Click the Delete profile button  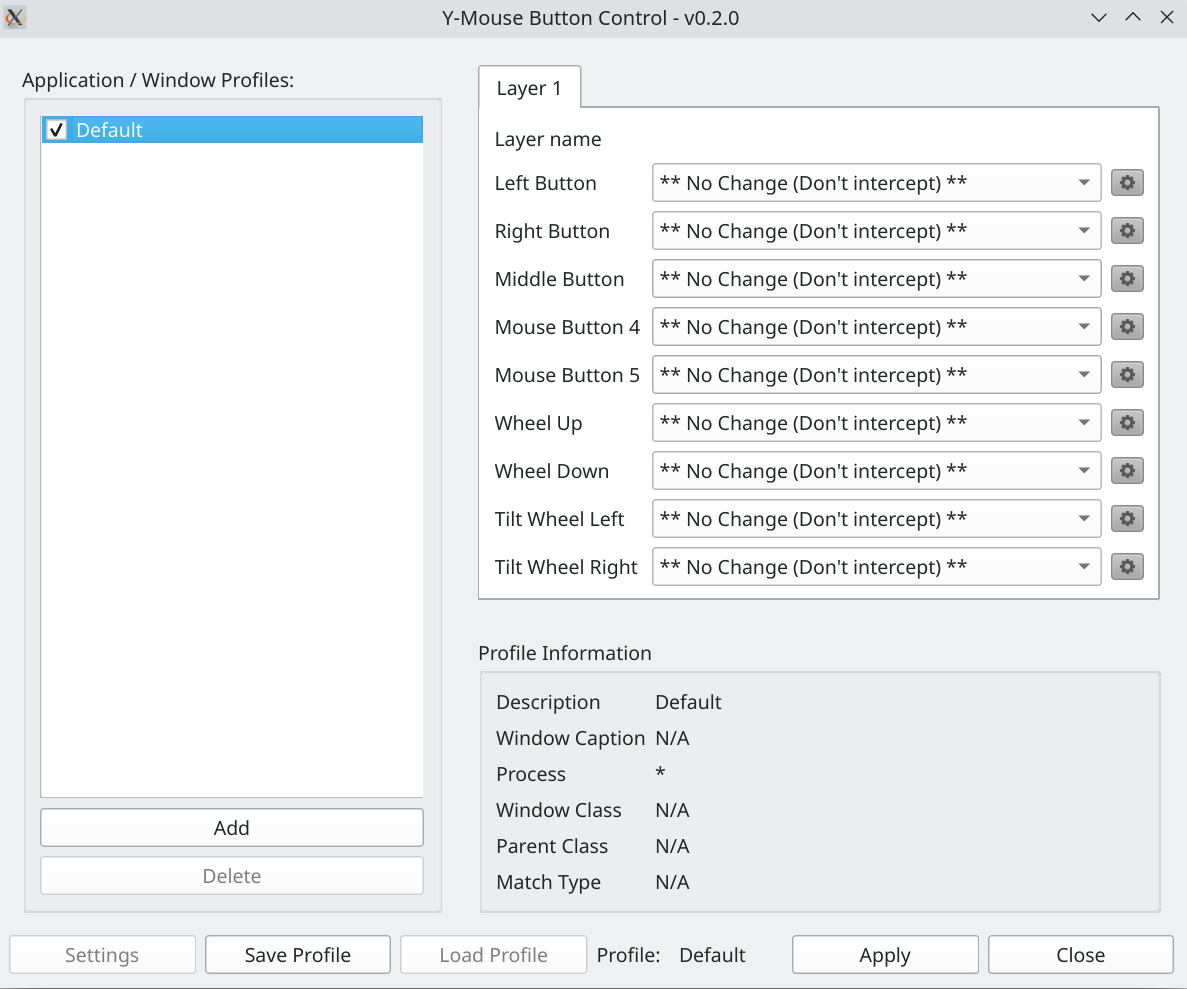point(232,875)
